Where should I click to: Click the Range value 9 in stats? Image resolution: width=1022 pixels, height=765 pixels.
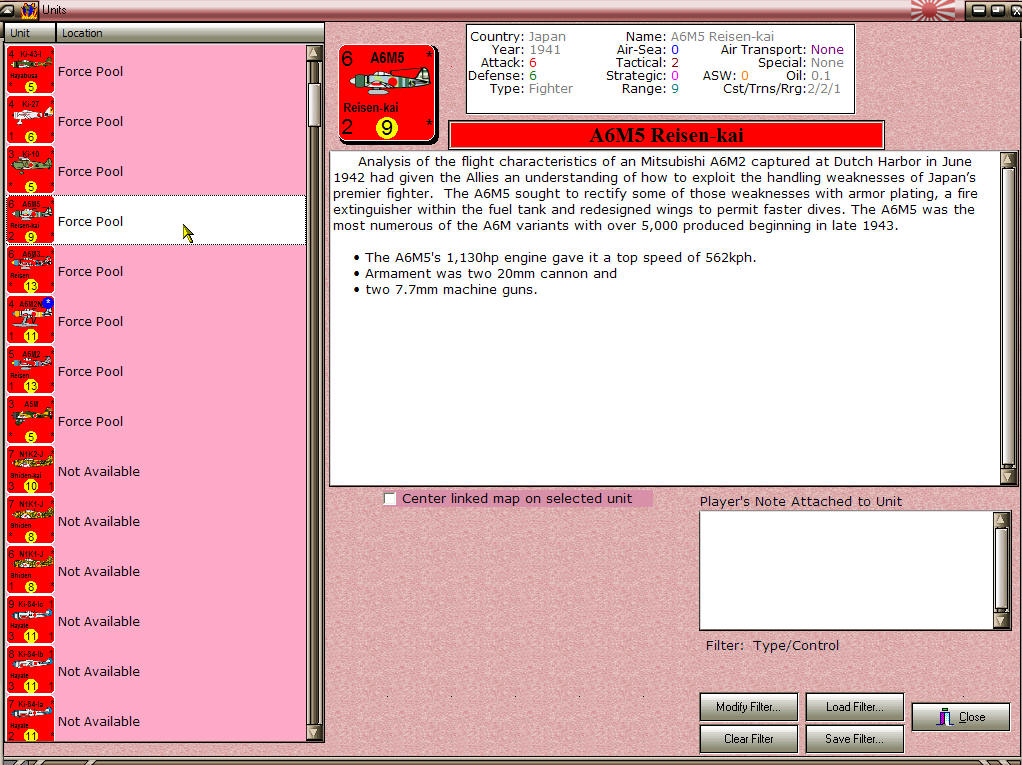[675, 89]
